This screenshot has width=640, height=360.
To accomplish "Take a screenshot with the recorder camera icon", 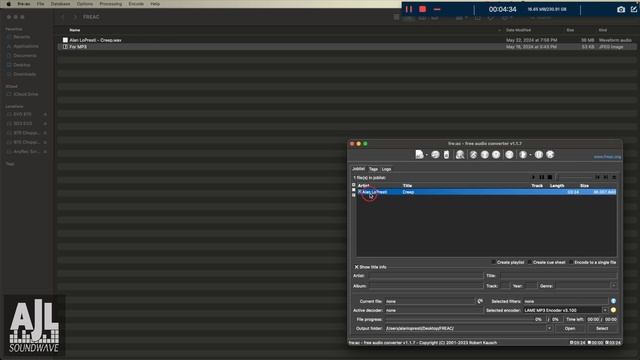I will click(x=621, y=9).
